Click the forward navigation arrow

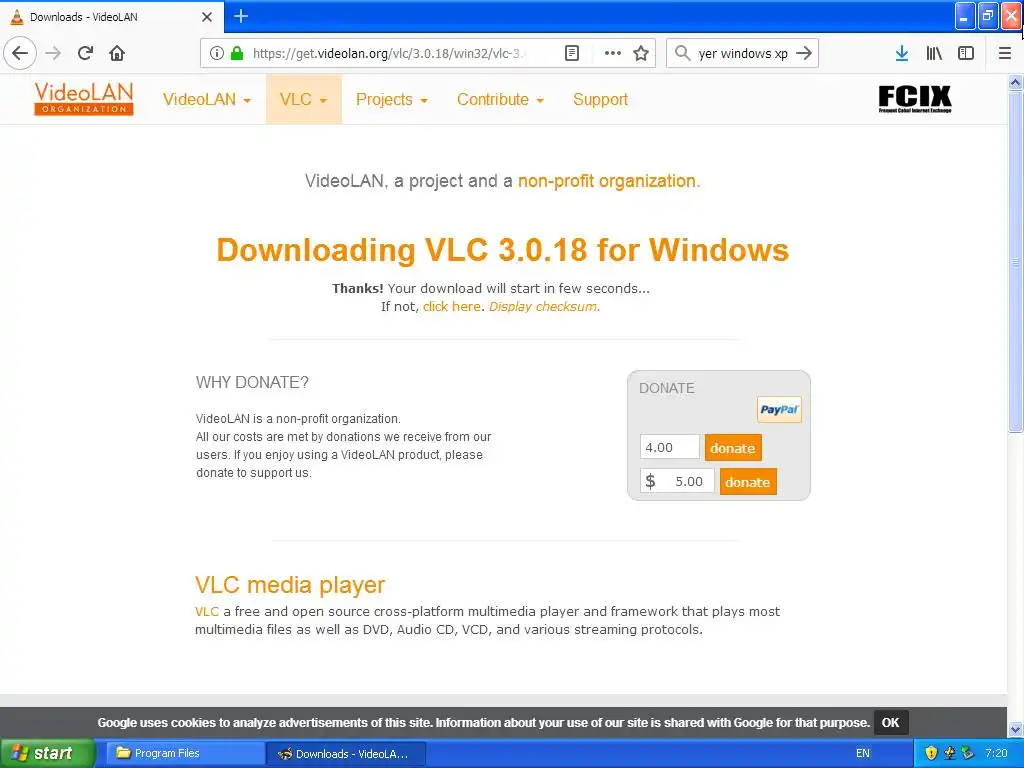[x=54, y=53]
